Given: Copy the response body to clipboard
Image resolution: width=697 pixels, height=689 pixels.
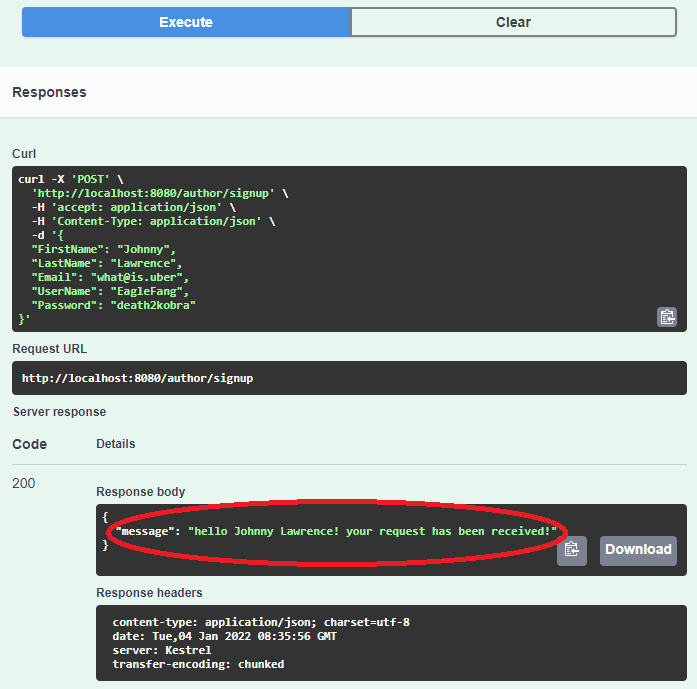Looking at the screenshot, I should 572,550.
